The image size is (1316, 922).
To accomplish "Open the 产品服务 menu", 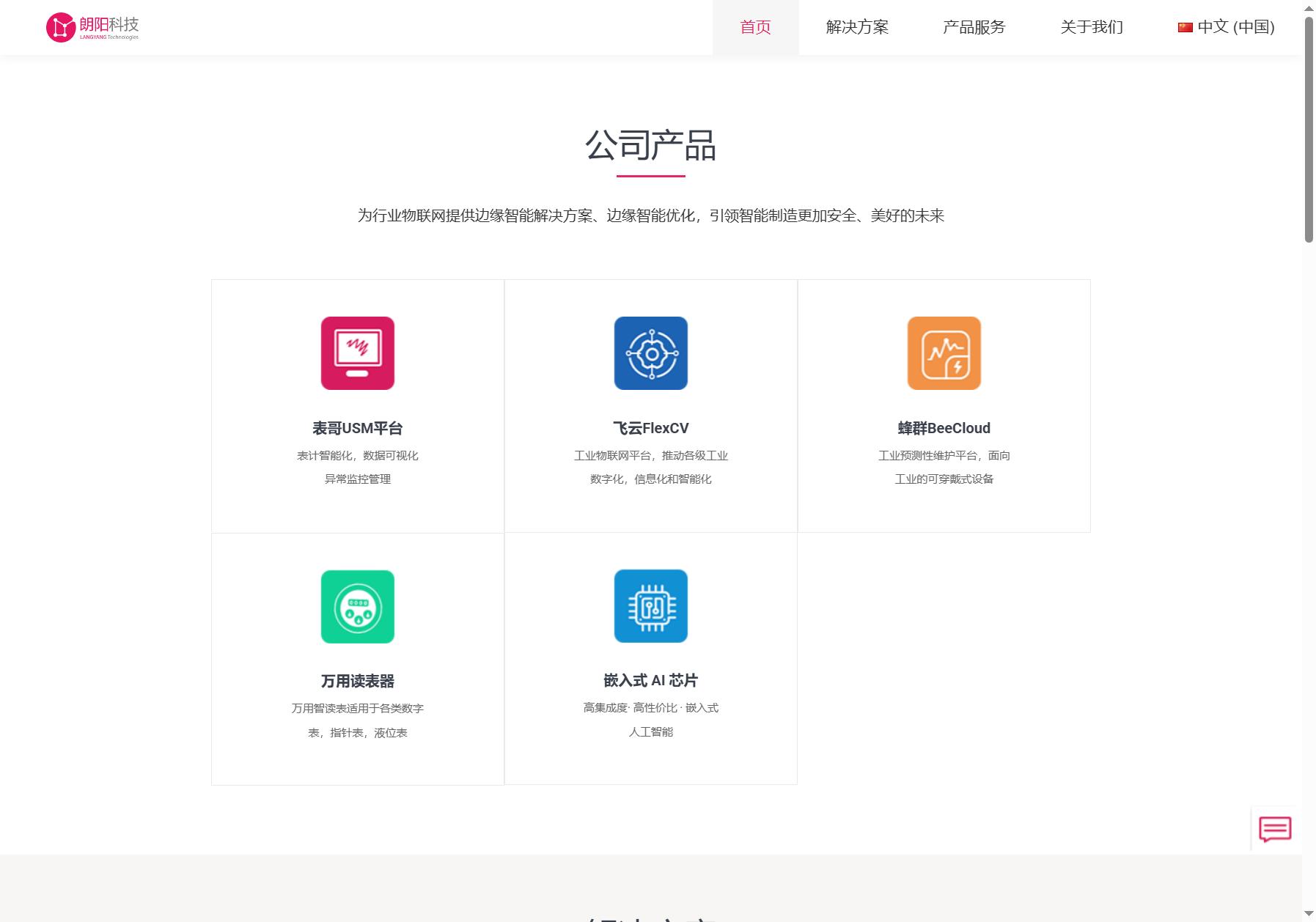I will pos(974,27).
